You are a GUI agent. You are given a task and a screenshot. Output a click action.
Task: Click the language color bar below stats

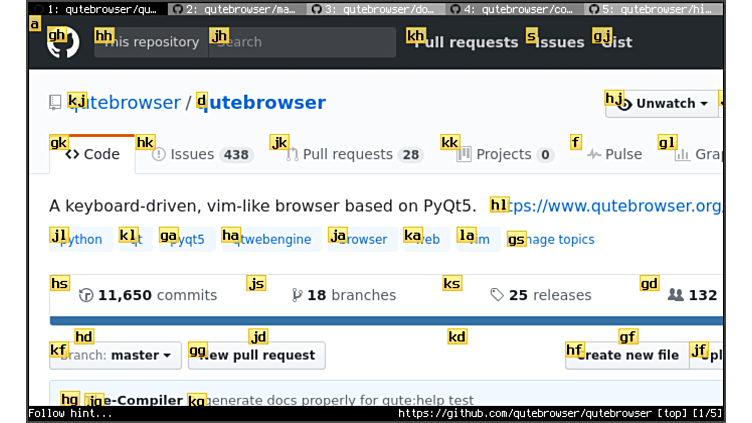(x=385, y=321)
